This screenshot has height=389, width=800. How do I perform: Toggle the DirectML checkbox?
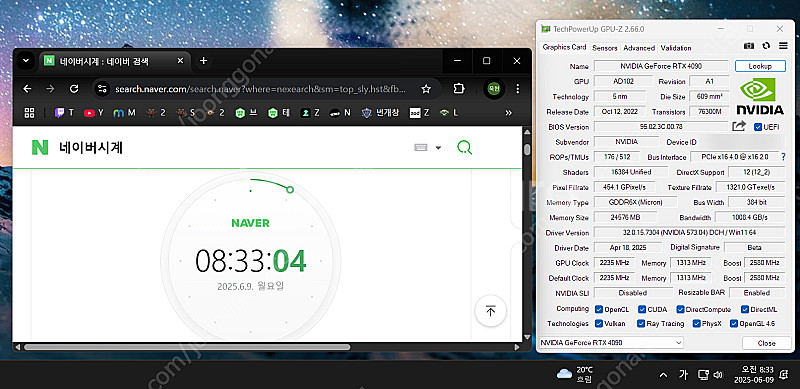(745, 309)
